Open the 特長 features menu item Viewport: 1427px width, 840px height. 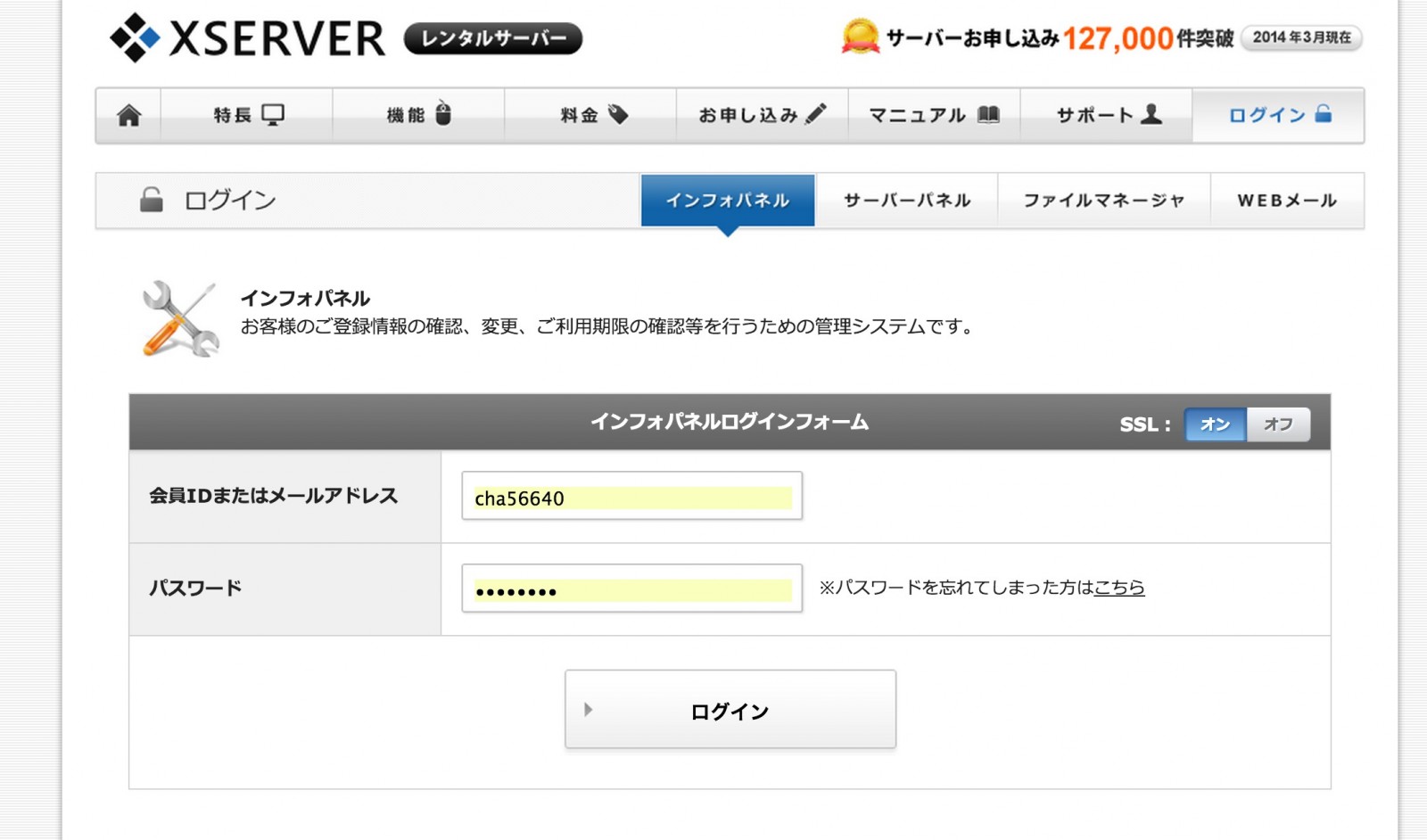click(247, 115)
